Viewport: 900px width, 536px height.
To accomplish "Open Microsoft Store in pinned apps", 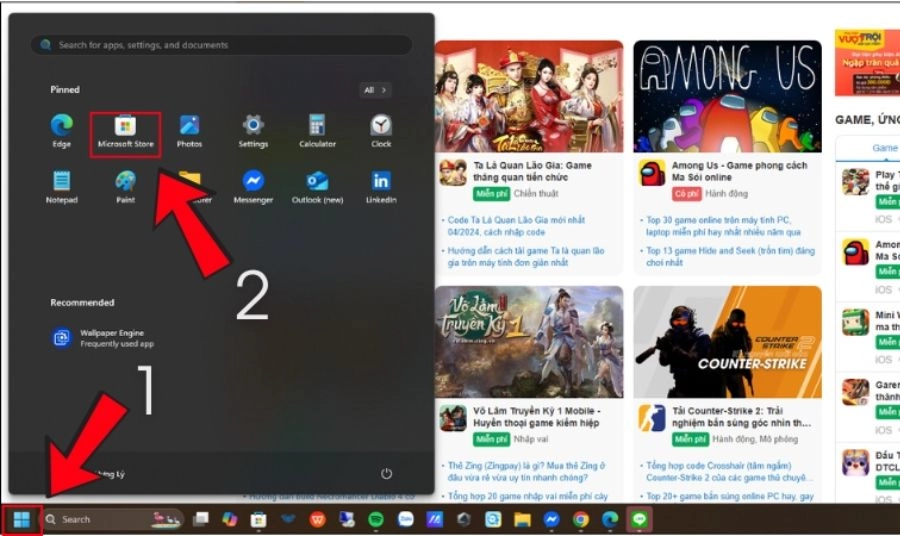I will click(x=125, y=133).
